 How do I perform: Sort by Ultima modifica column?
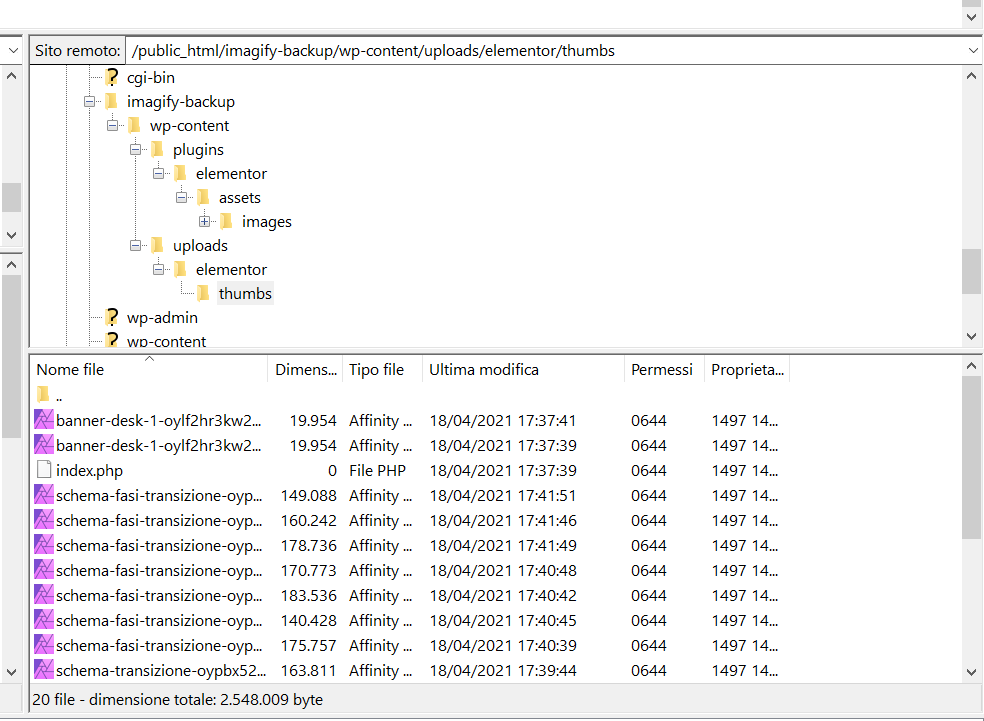click(523, 370)
